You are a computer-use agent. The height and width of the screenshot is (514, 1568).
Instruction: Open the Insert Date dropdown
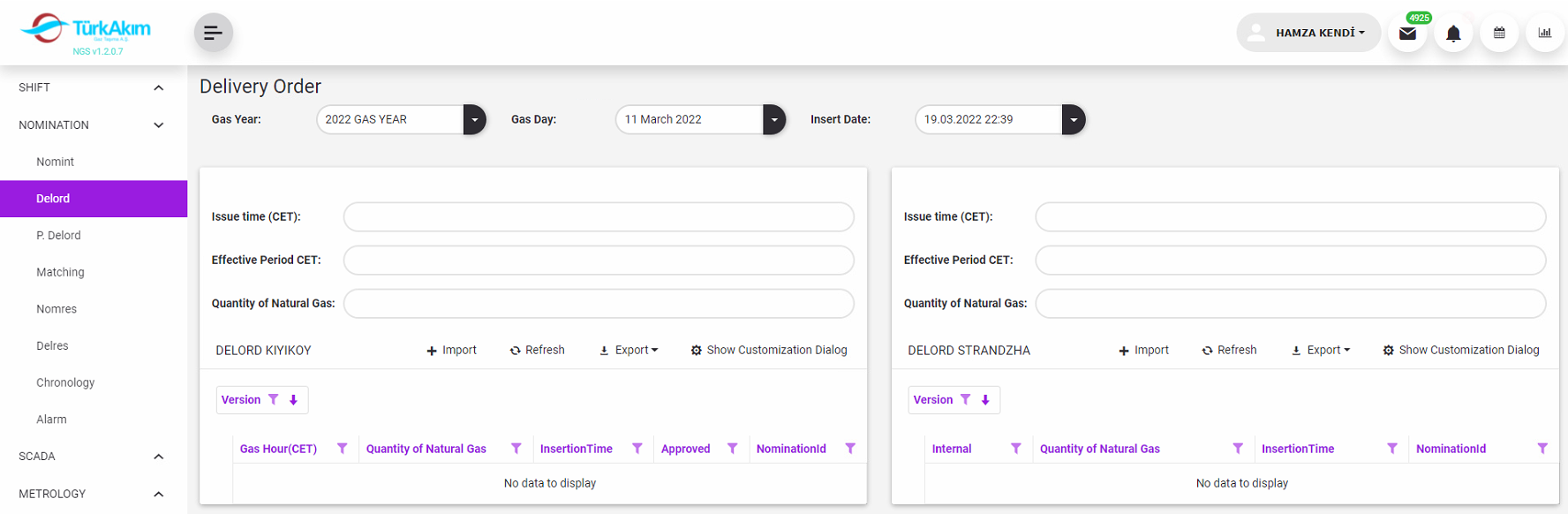(1073, 119)
